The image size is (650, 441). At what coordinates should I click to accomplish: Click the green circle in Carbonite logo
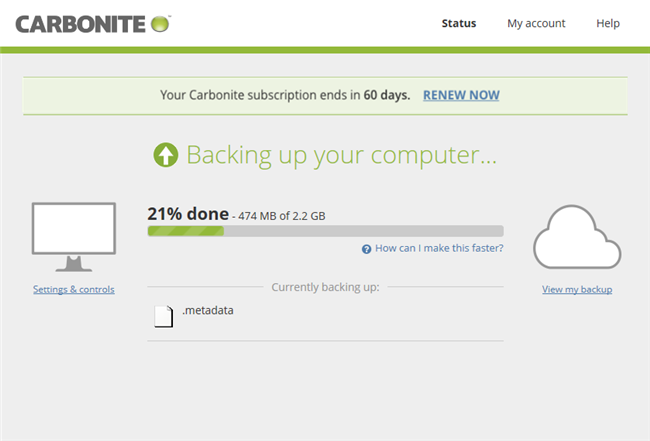[x=157, y=23]
